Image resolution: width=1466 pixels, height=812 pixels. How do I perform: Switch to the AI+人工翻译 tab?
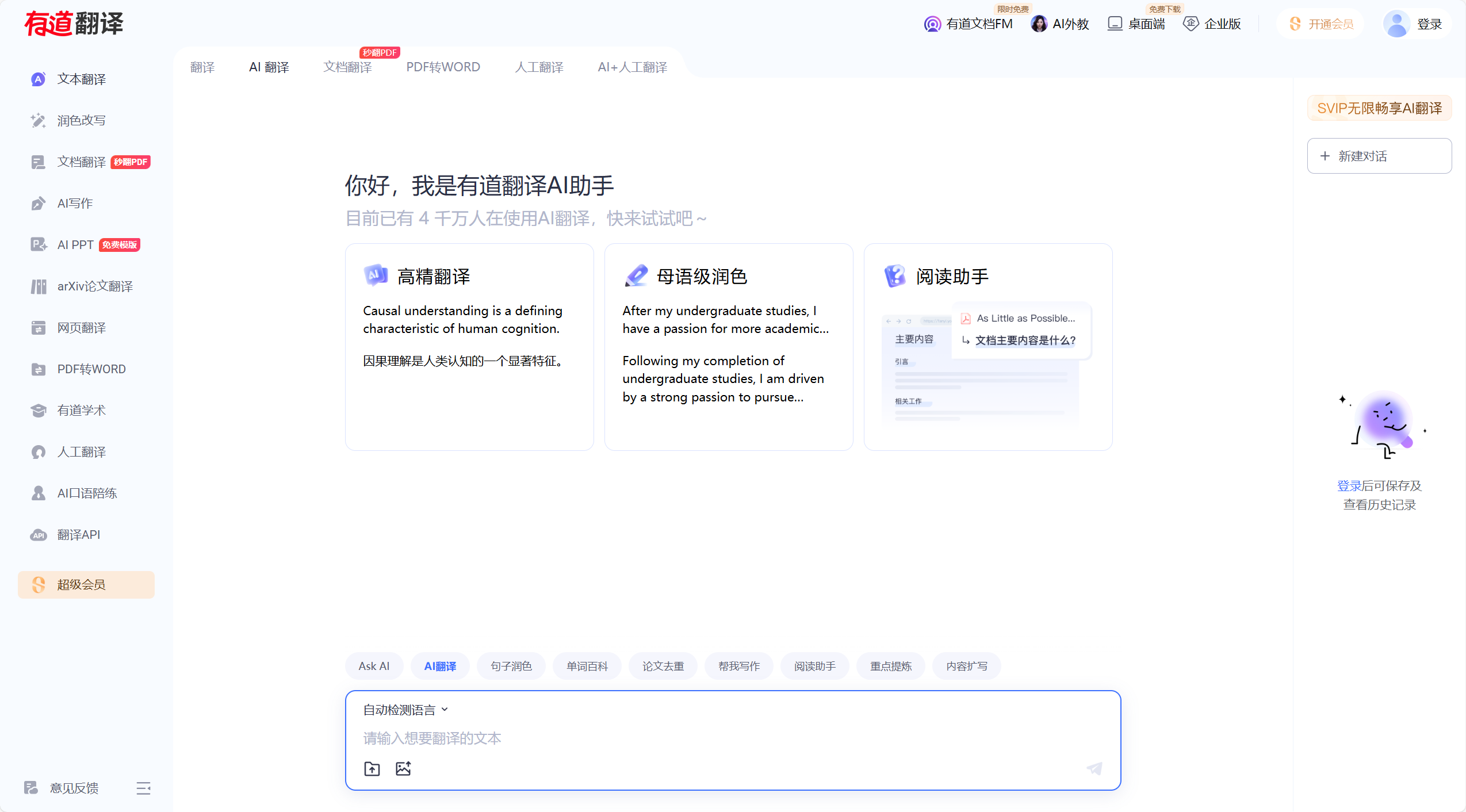[x=631, y=67]
